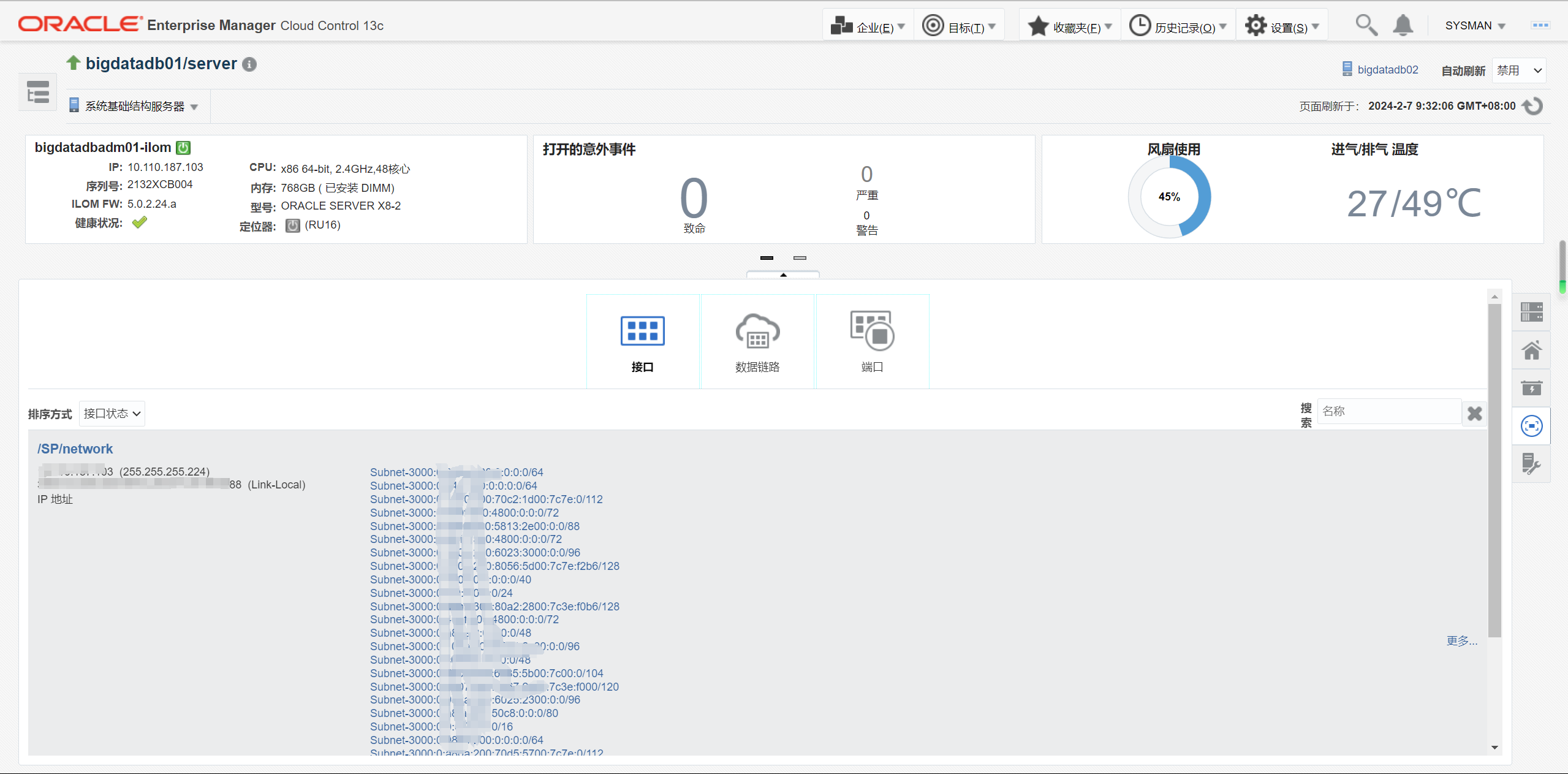Viewport: 1568px width, 774px height.
Task: Open the 排序方式 dropdown showing 接口状态
Action: (x=112, y=414)
